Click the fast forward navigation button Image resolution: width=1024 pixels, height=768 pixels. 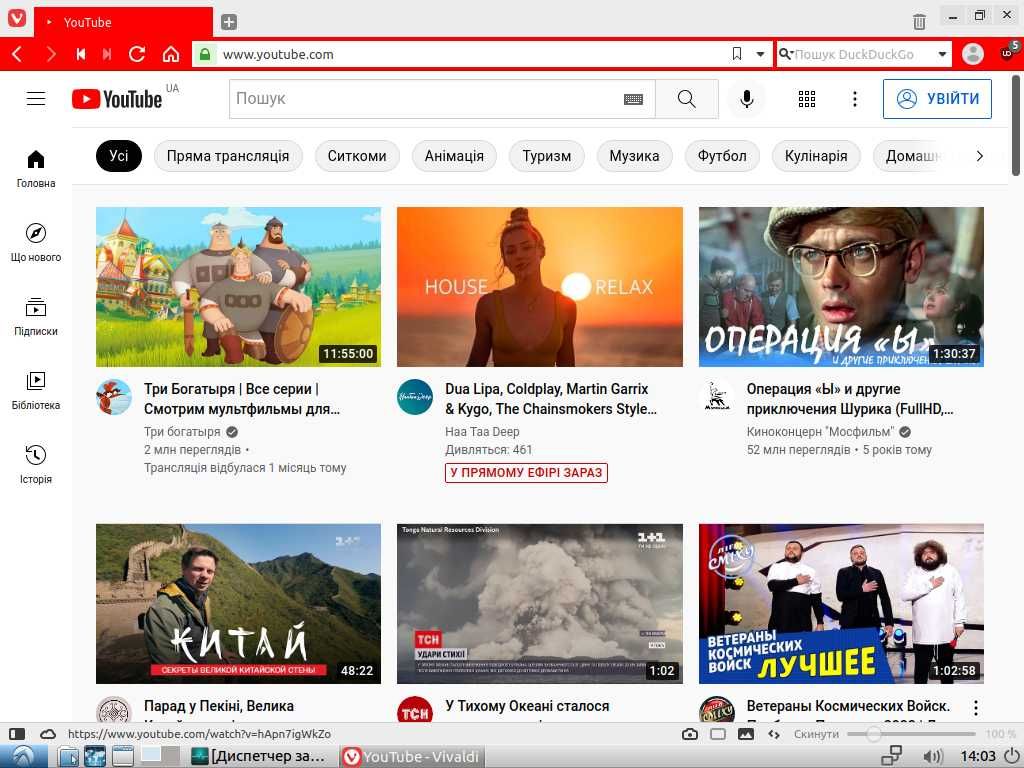tap(107, 54)
